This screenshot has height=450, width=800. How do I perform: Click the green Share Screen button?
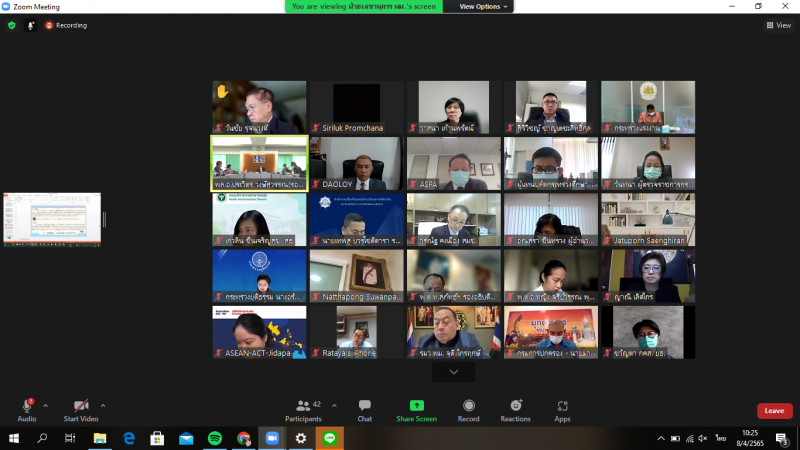click(x=416, y=410)
